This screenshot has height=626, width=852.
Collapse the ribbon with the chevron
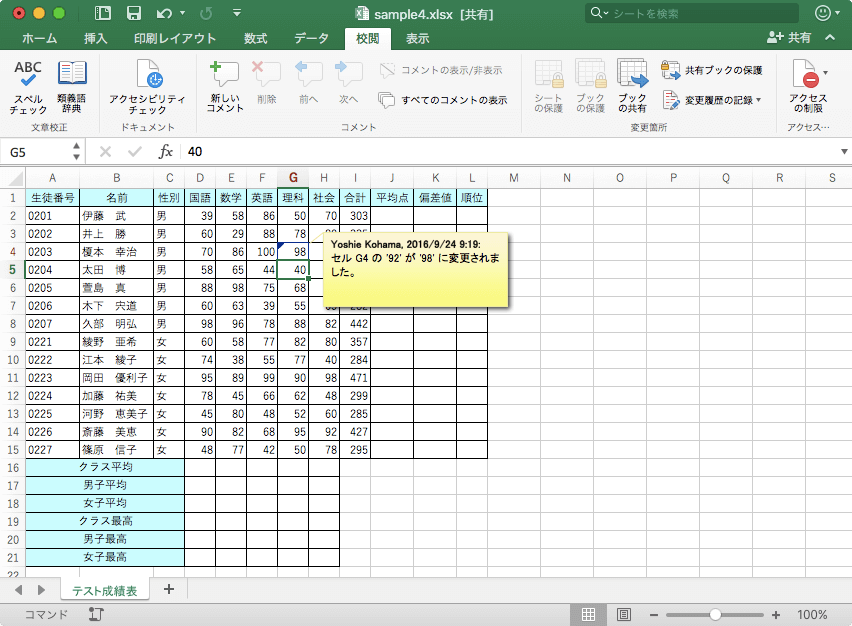830,37
